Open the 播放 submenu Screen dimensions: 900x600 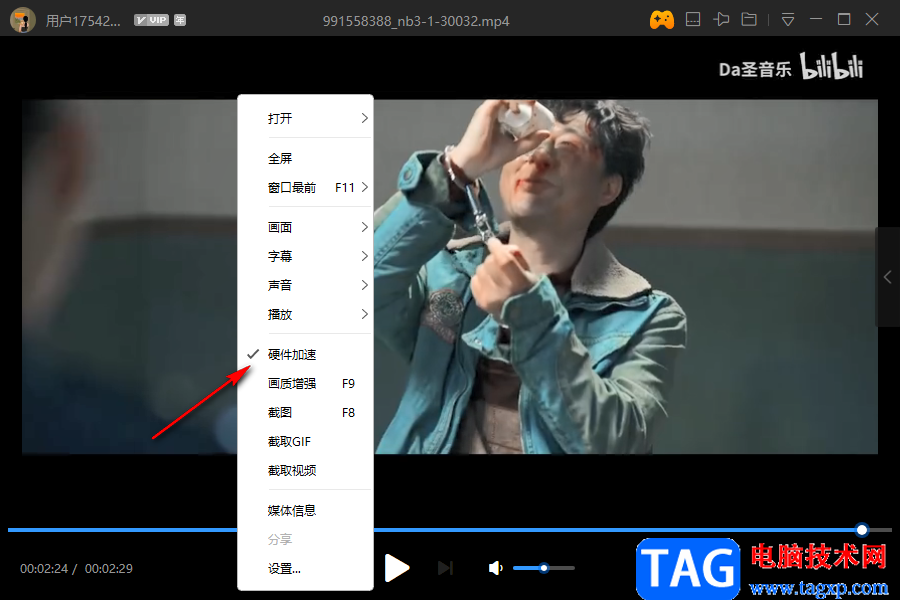[x=305, y=314]
